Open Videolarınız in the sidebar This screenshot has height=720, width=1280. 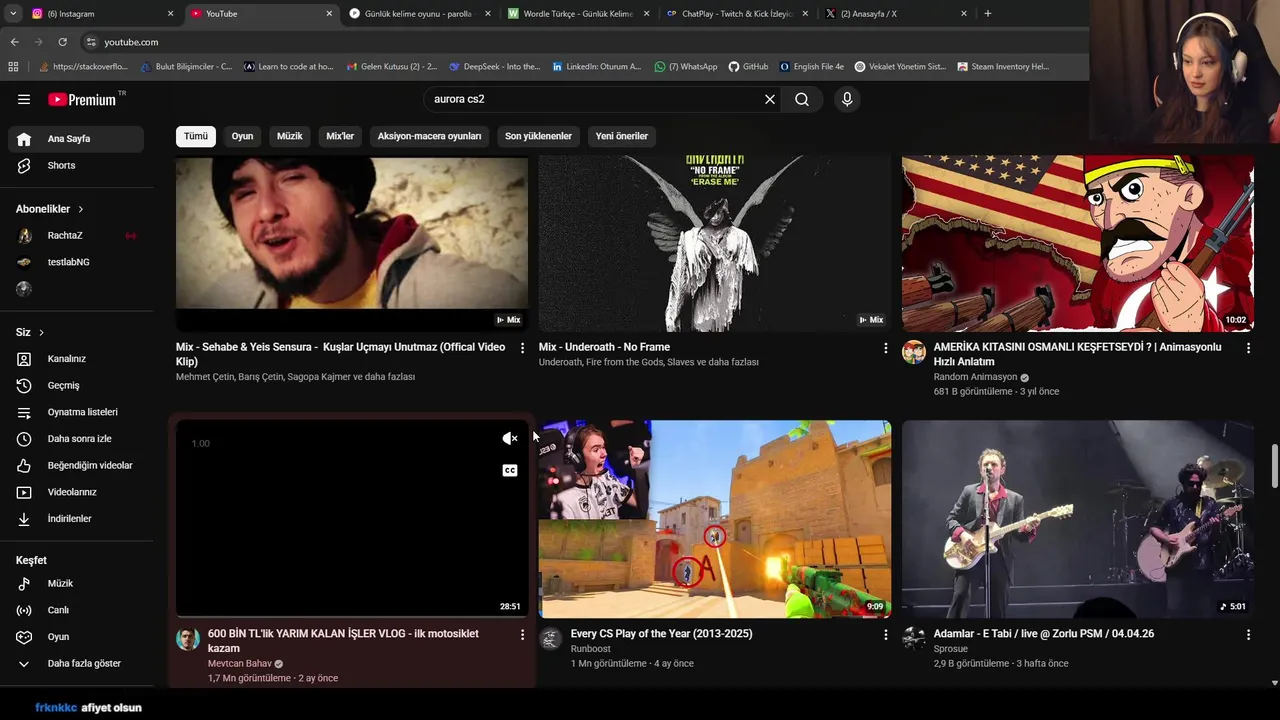tap(76, 492)
